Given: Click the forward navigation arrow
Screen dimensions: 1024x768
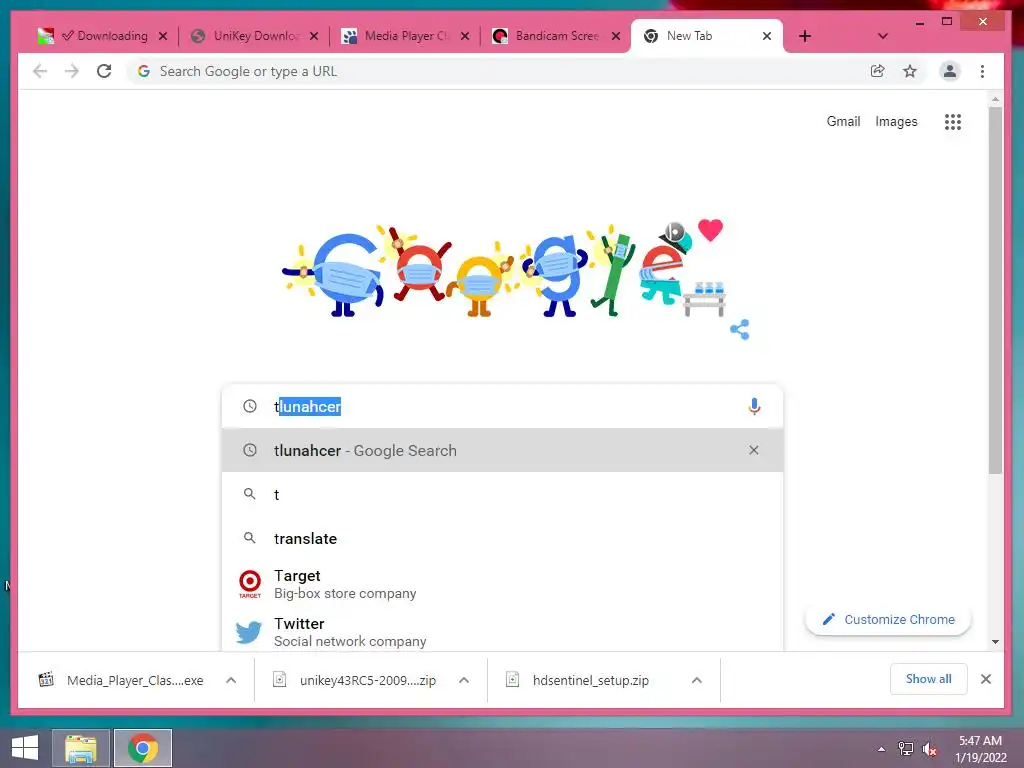Looking at the screenshot, I should (72, 71).
